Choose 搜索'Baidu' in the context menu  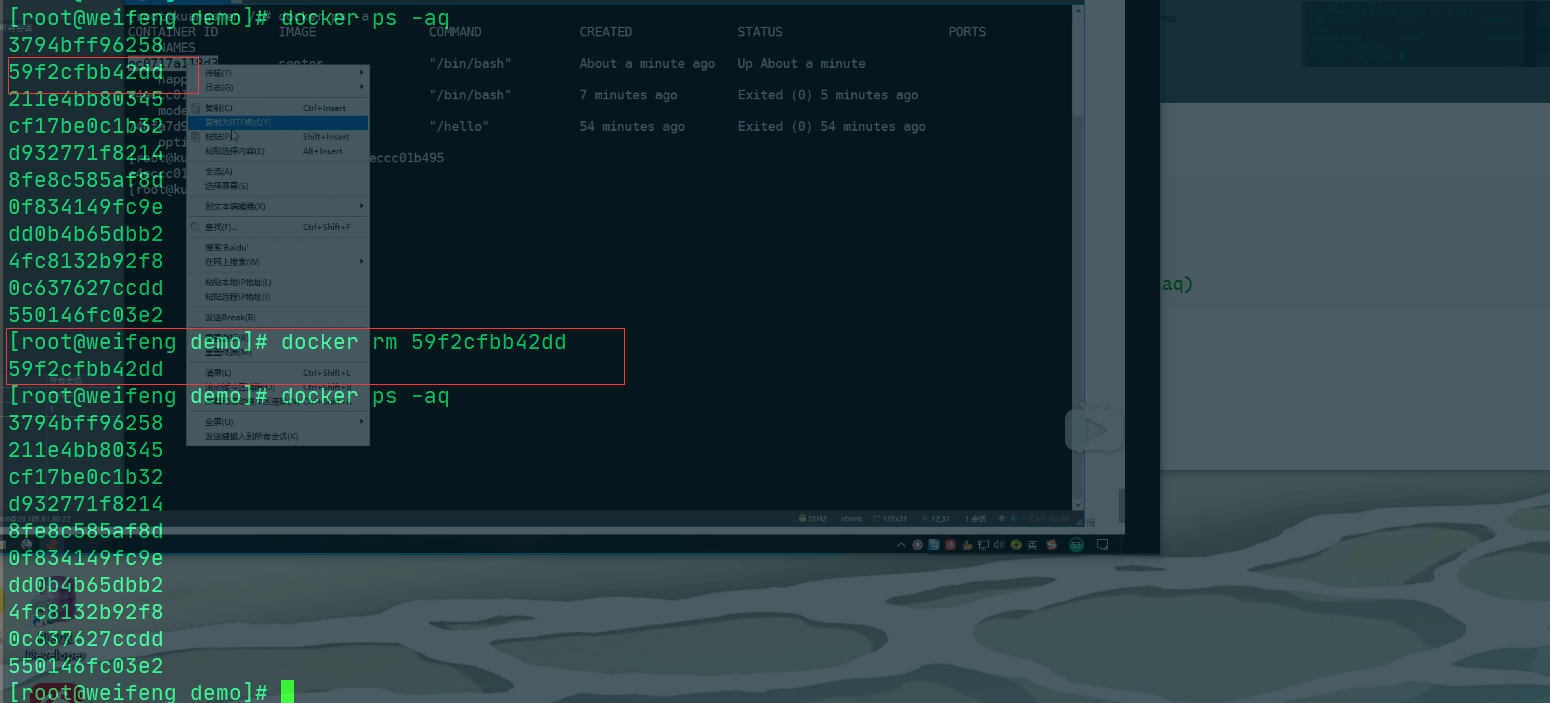pos(277,247)
